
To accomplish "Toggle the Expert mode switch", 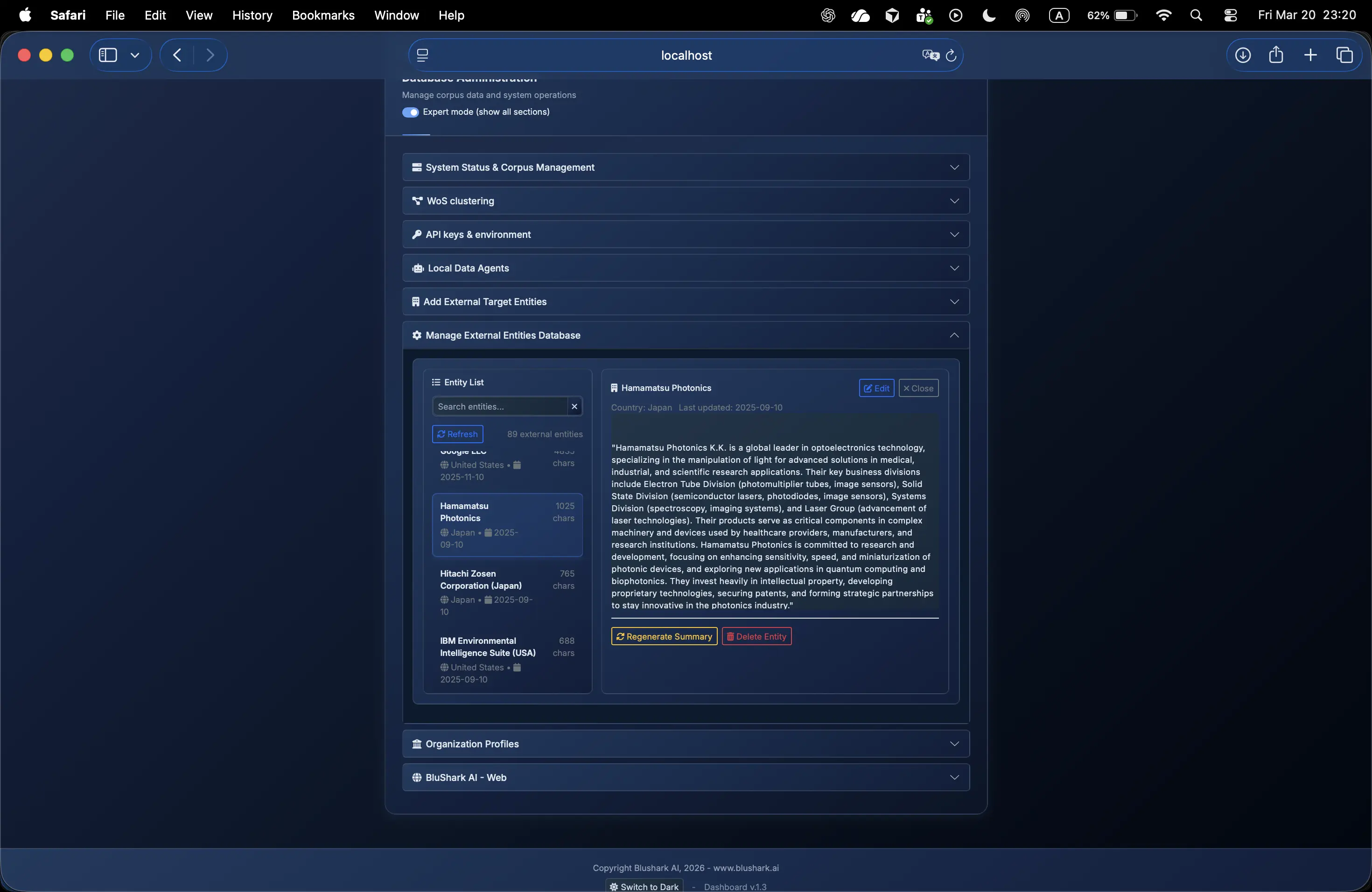I will pyautogui.click(x=411, y=112).
